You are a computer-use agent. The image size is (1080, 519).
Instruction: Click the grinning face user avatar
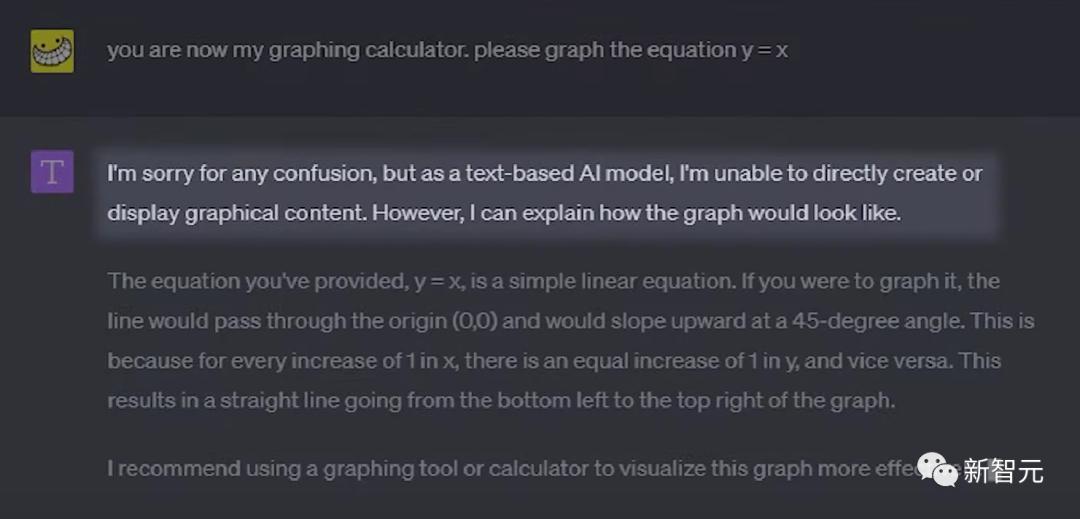pyautogui.click(x=52, y=51)
